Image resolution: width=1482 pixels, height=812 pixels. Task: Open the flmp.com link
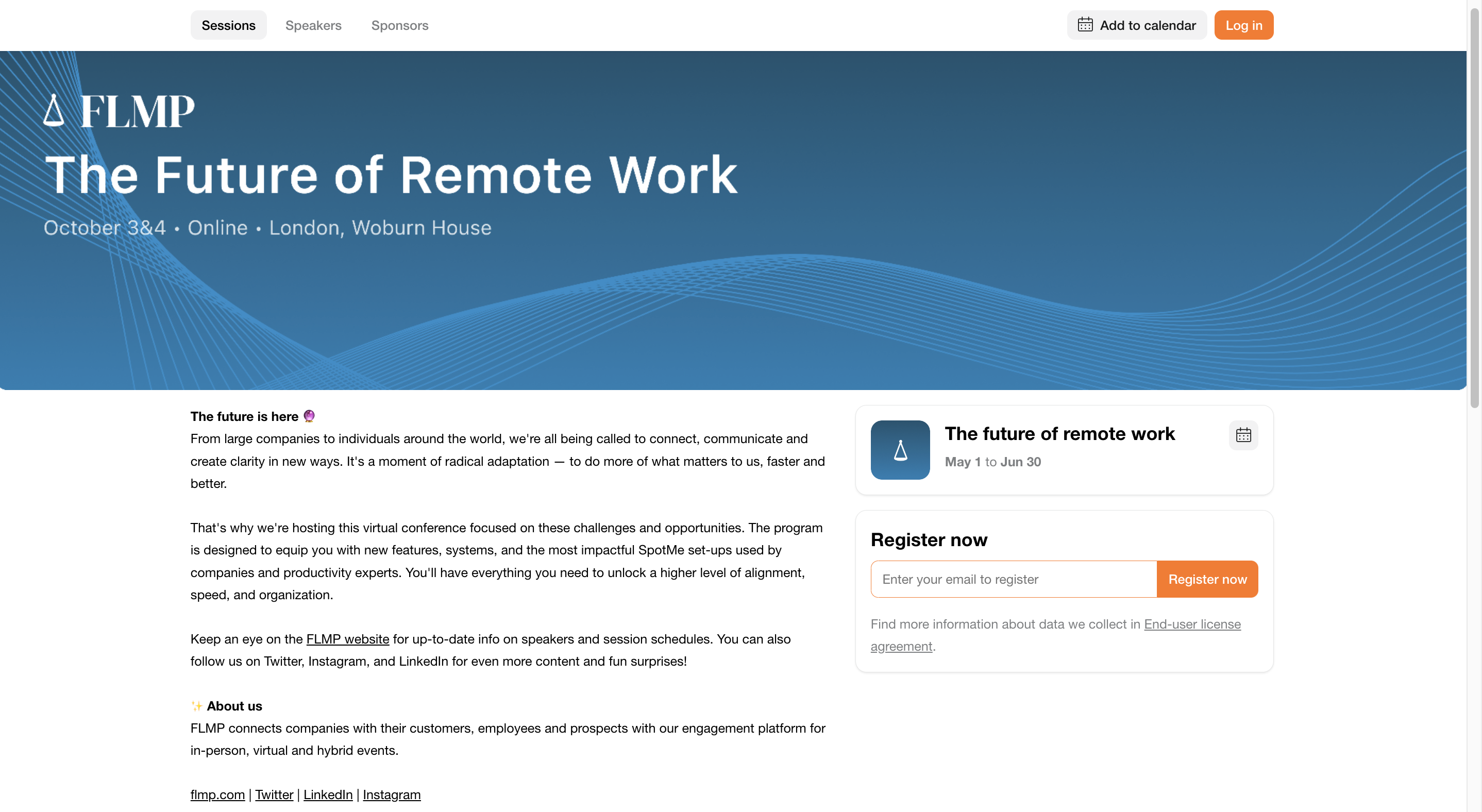pos(217,794)
